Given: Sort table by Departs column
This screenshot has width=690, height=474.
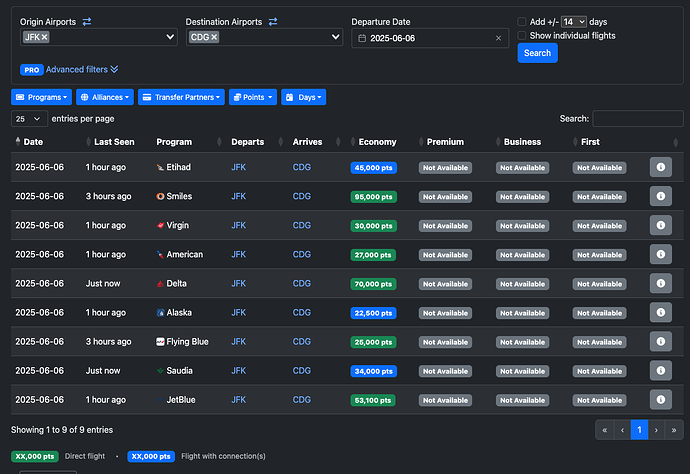Looking at the screenshot, I should tap(248, 142).
